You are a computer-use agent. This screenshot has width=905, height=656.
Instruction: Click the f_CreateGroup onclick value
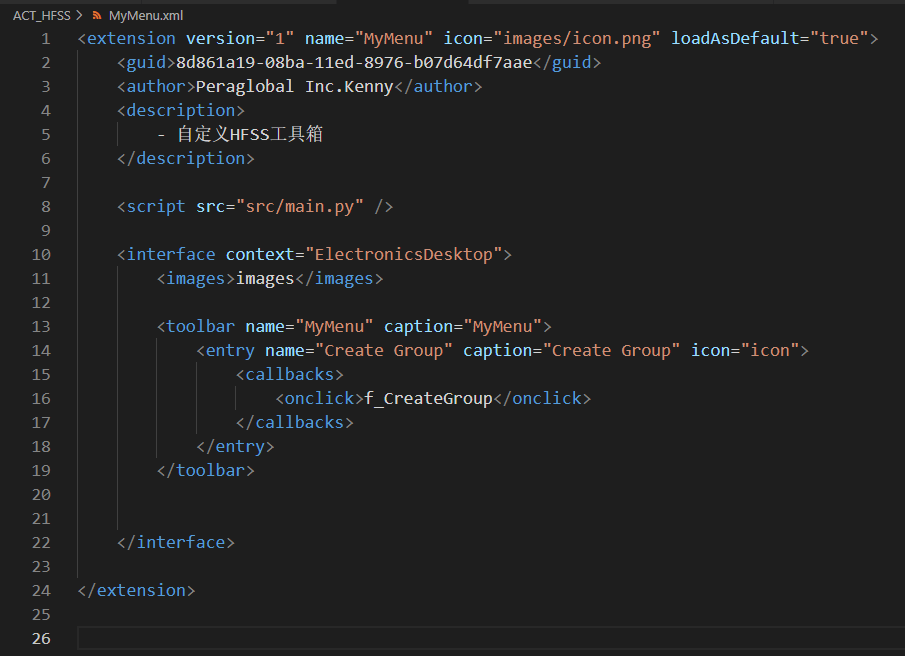coord(429,397)
